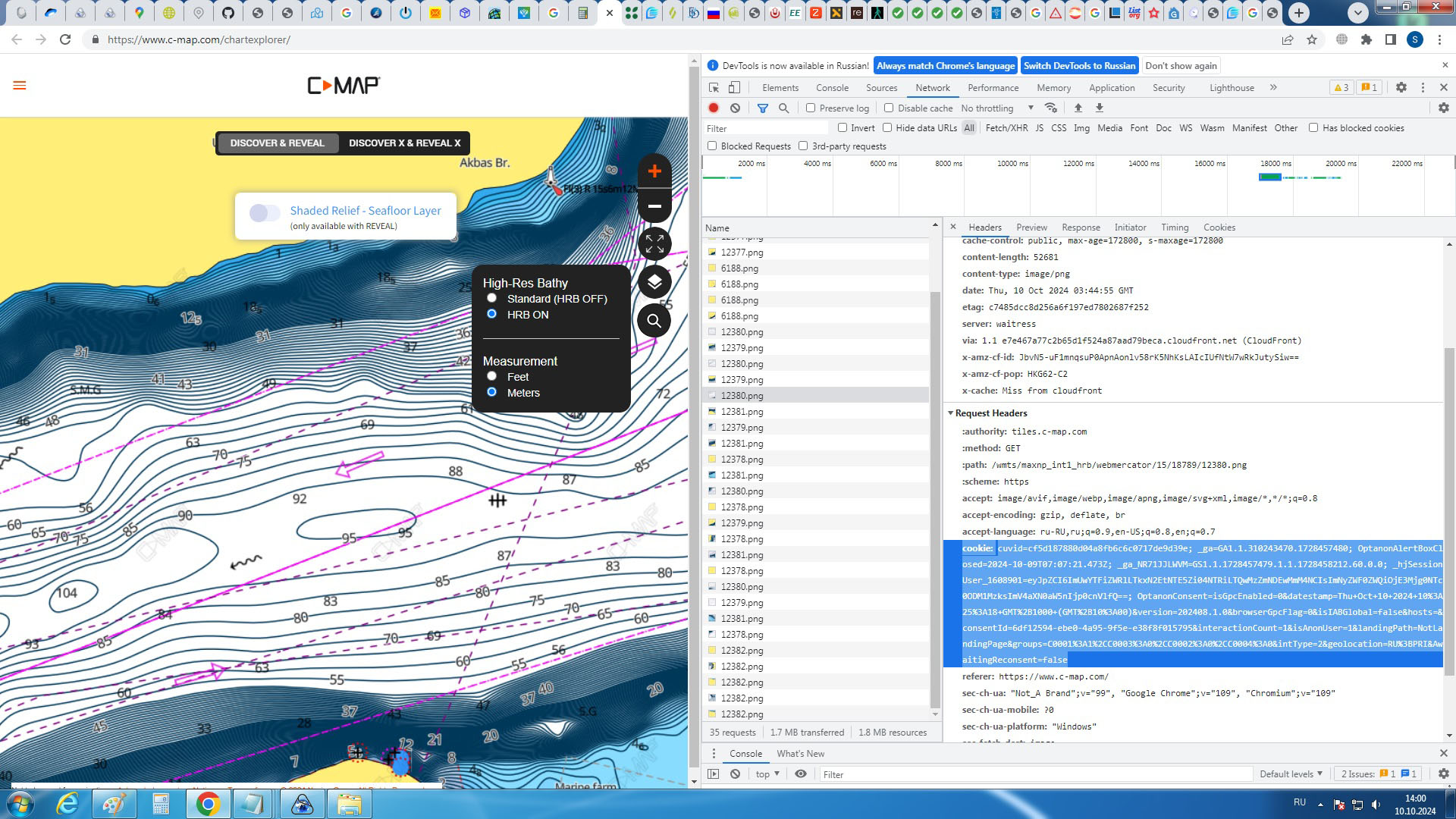This screenshot has height=819, width=1456.
Task: Select Feet measurement radio button
Action: (x=491, y=376)
